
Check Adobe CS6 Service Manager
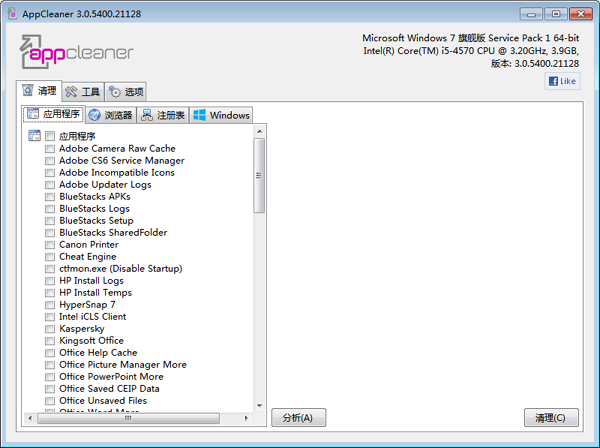tap(50, 161)
